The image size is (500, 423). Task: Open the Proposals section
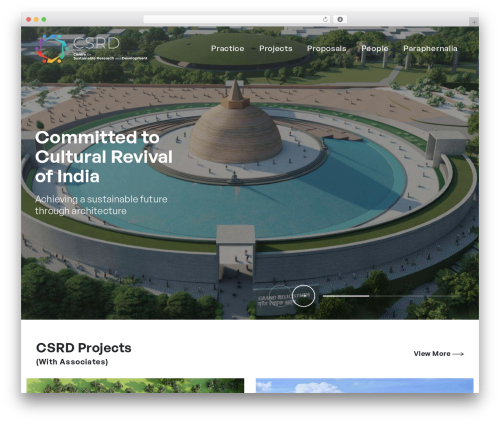tap(327, 49)
